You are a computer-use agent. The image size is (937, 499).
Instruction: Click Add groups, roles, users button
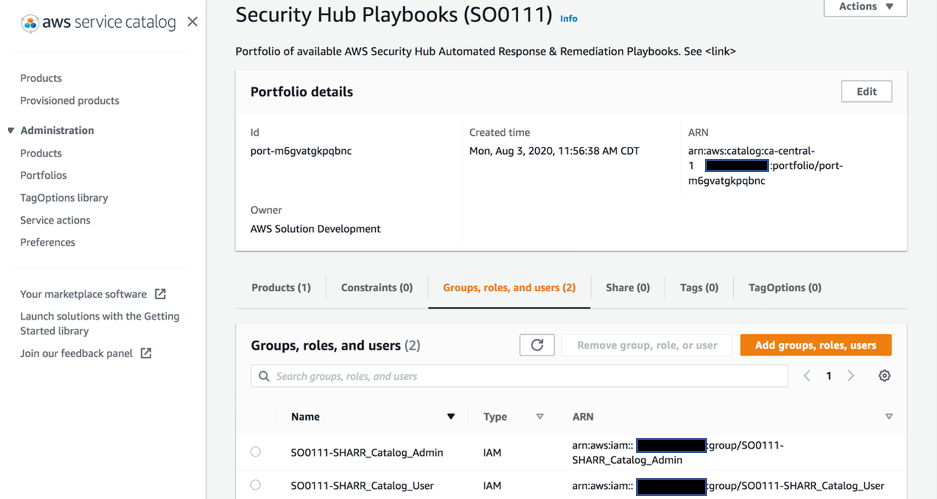click(x=816, y=345)
